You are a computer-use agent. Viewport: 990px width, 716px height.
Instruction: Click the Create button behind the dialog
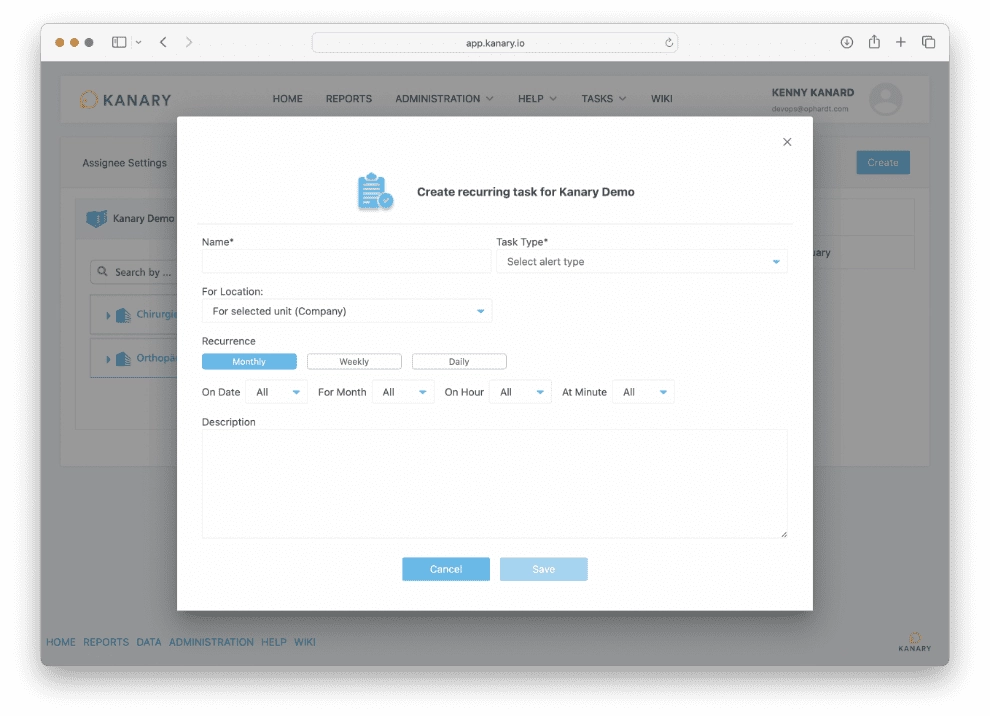883,162
